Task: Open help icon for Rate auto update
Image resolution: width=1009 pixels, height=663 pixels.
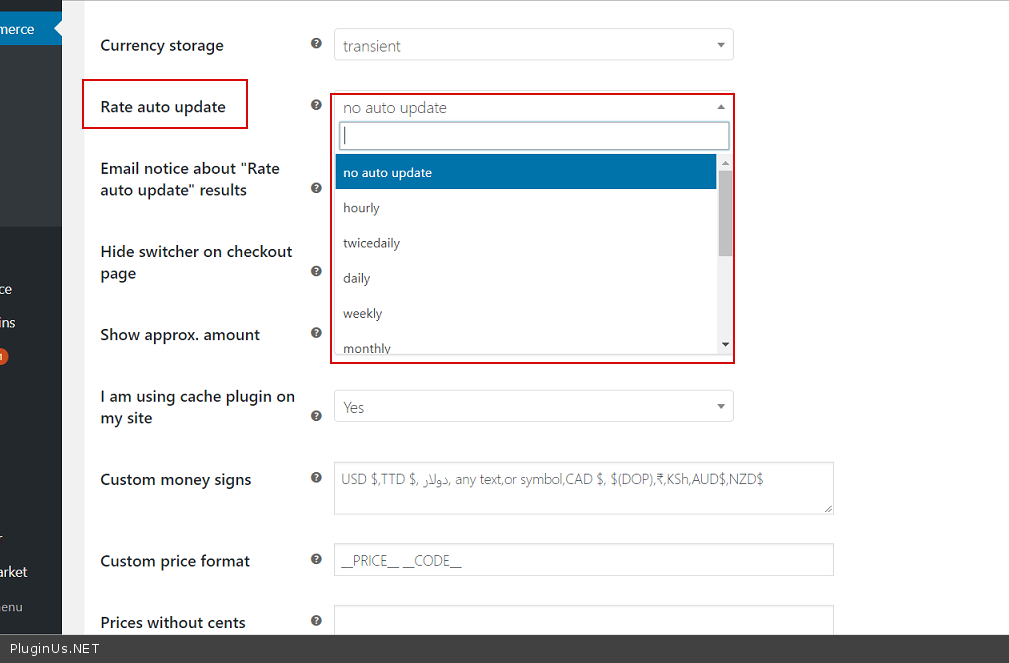Action: 316,105
